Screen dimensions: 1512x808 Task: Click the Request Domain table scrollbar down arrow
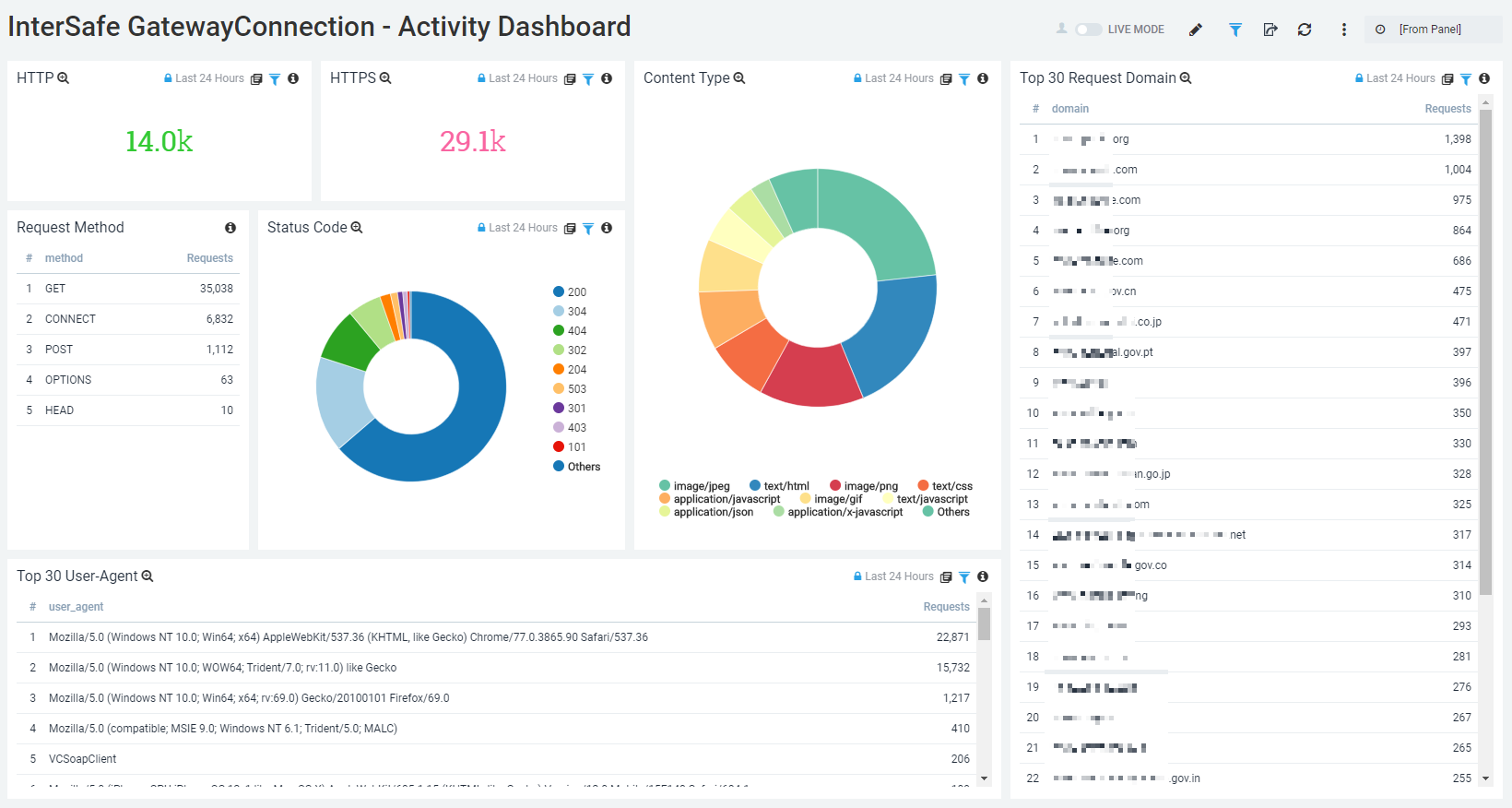tap(1485, 778)
